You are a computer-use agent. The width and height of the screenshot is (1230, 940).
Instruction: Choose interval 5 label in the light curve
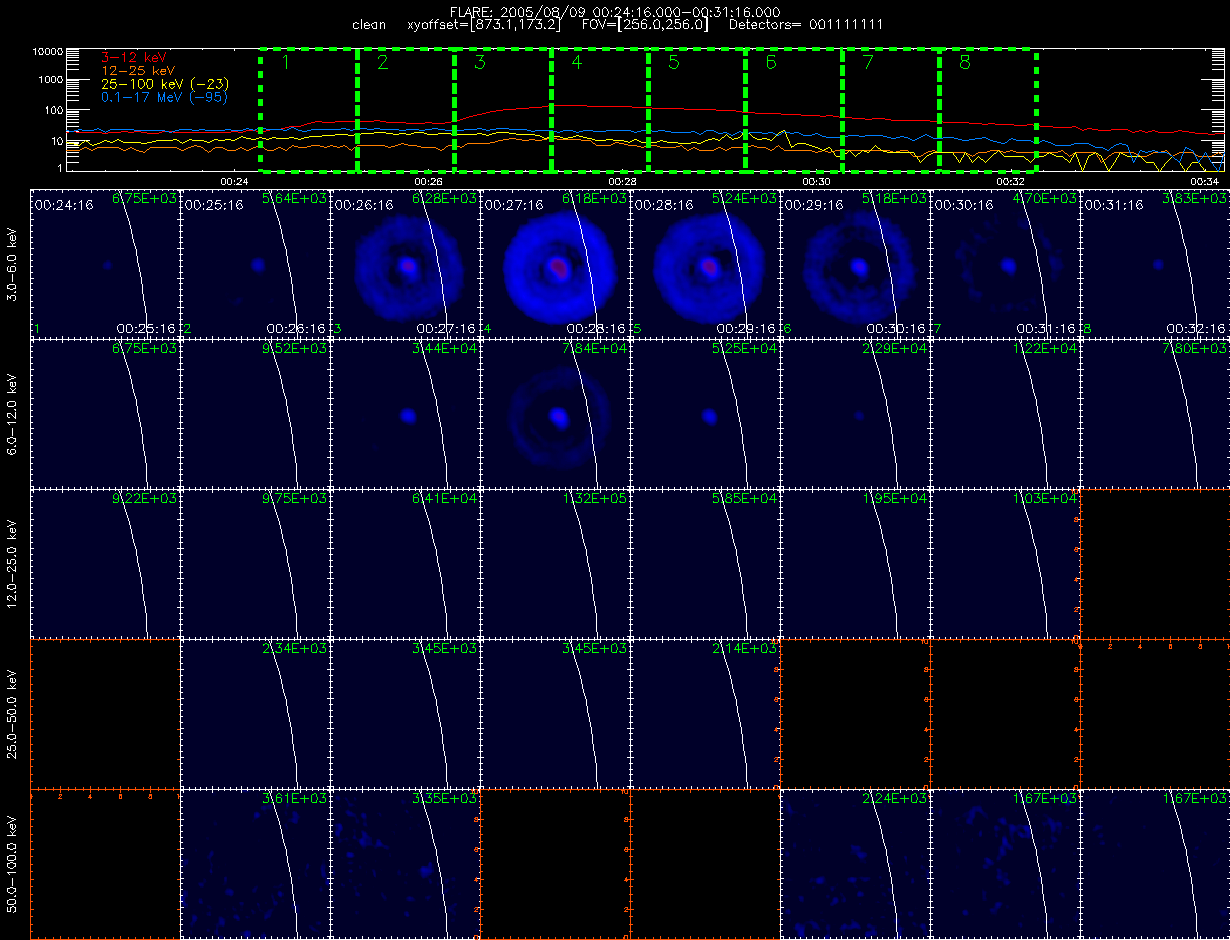pos(673,63)
